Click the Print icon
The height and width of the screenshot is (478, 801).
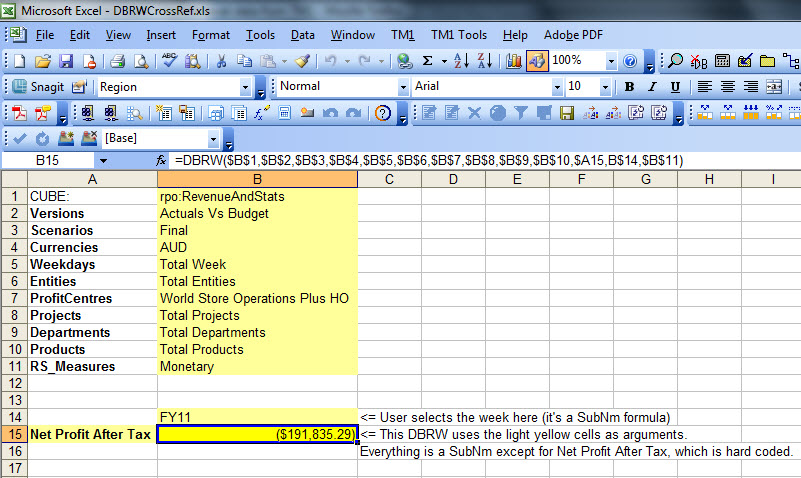(x=117, y=61)
